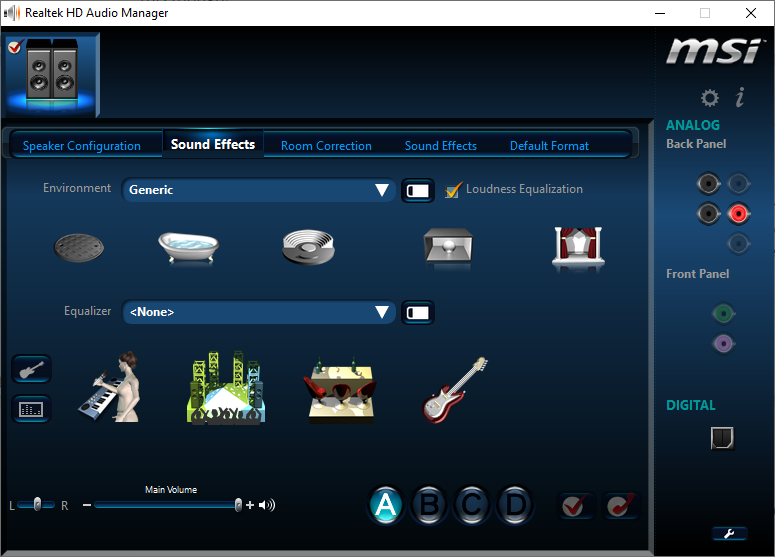Click the purple front panel jack

coord(724,343)
